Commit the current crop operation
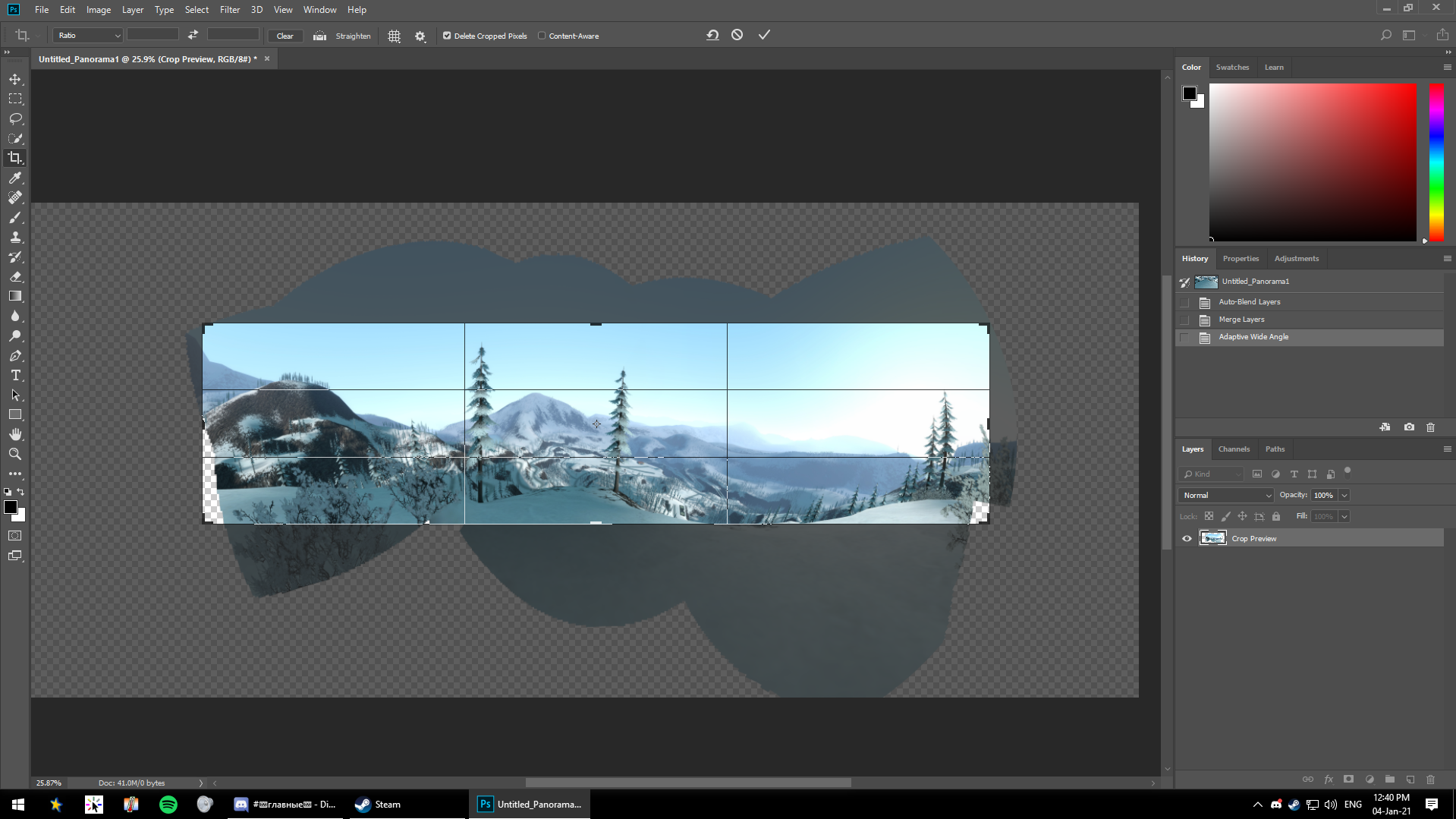1456x819 pixels. tap(764, 35)
